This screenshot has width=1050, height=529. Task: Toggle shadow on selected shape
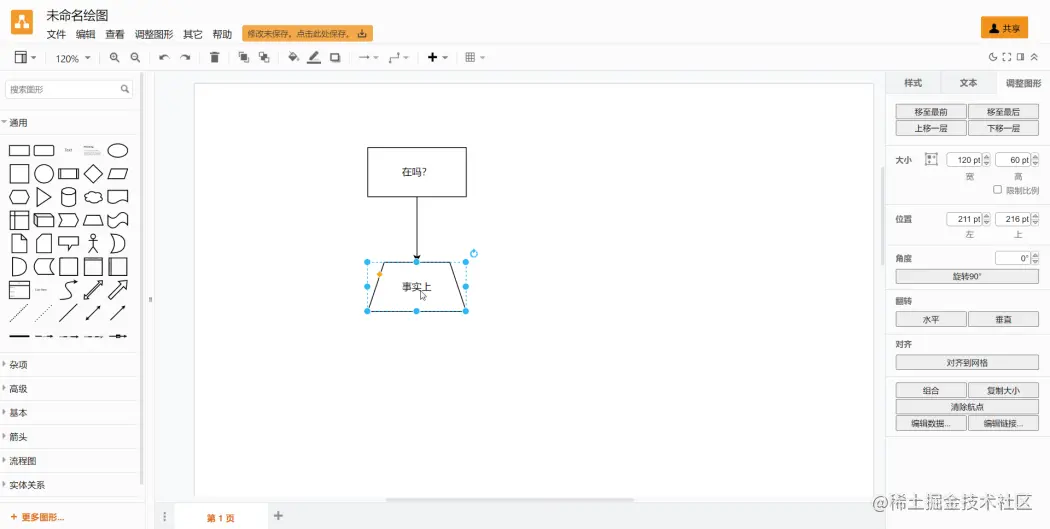[335, 58]
